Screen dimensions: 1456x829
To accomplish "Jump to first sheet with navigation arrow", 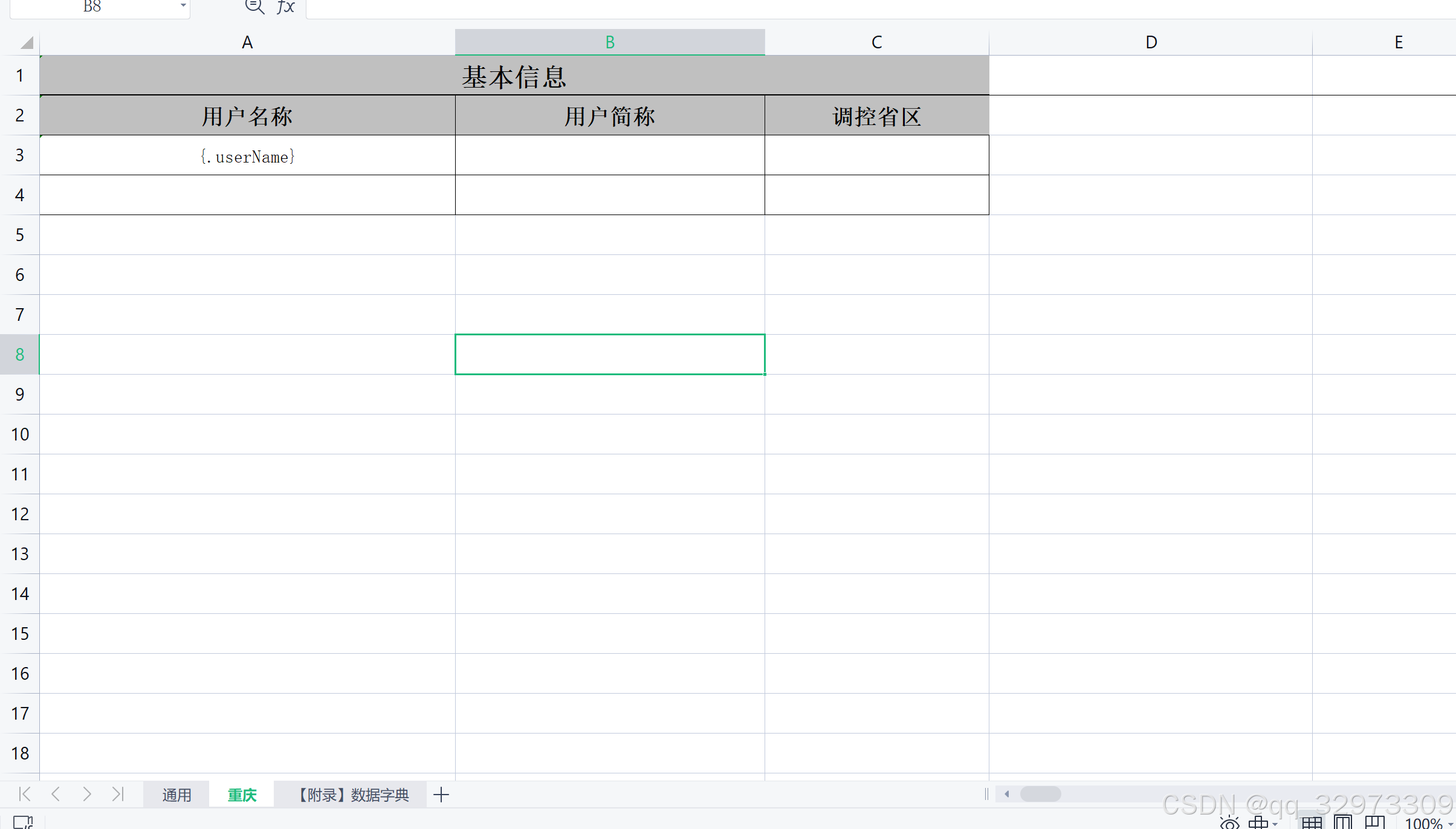I will (25, 794).
